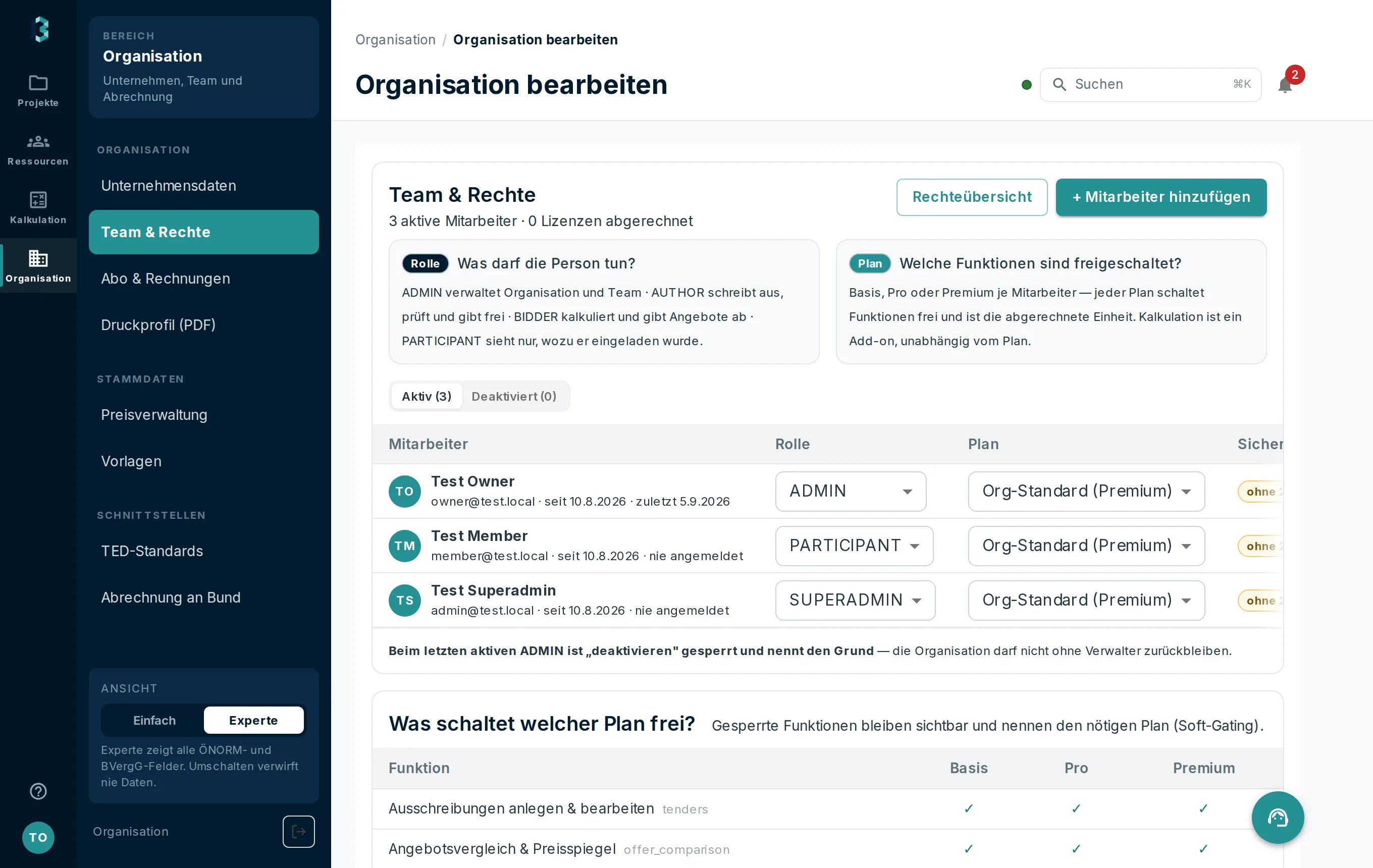
Task: Open plan dropdown for Test Superadmin
Action: [x=1086, y=600]
